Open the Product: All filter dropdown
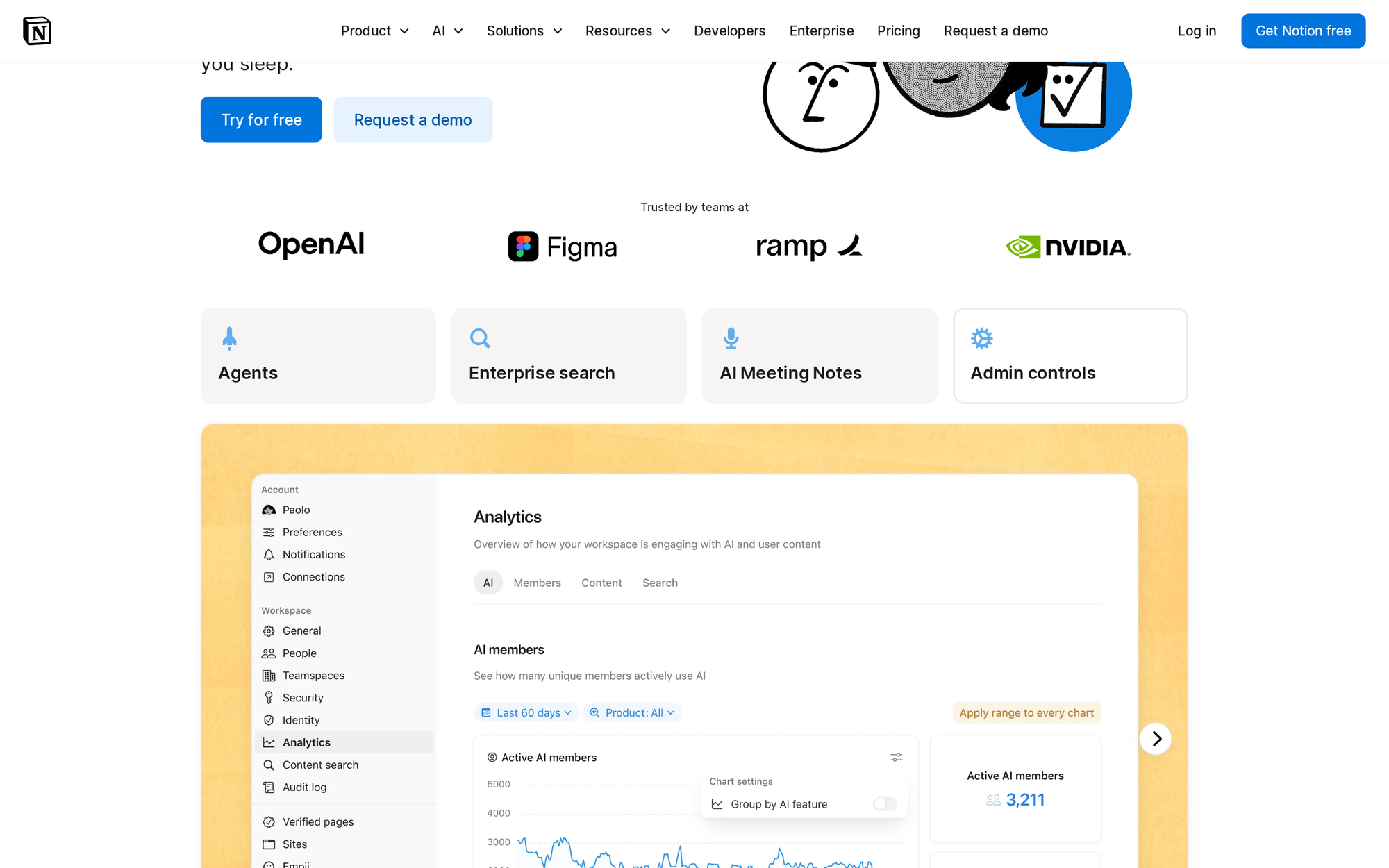The height and width of the screenshot is (868, 1389). coord(632,712)
